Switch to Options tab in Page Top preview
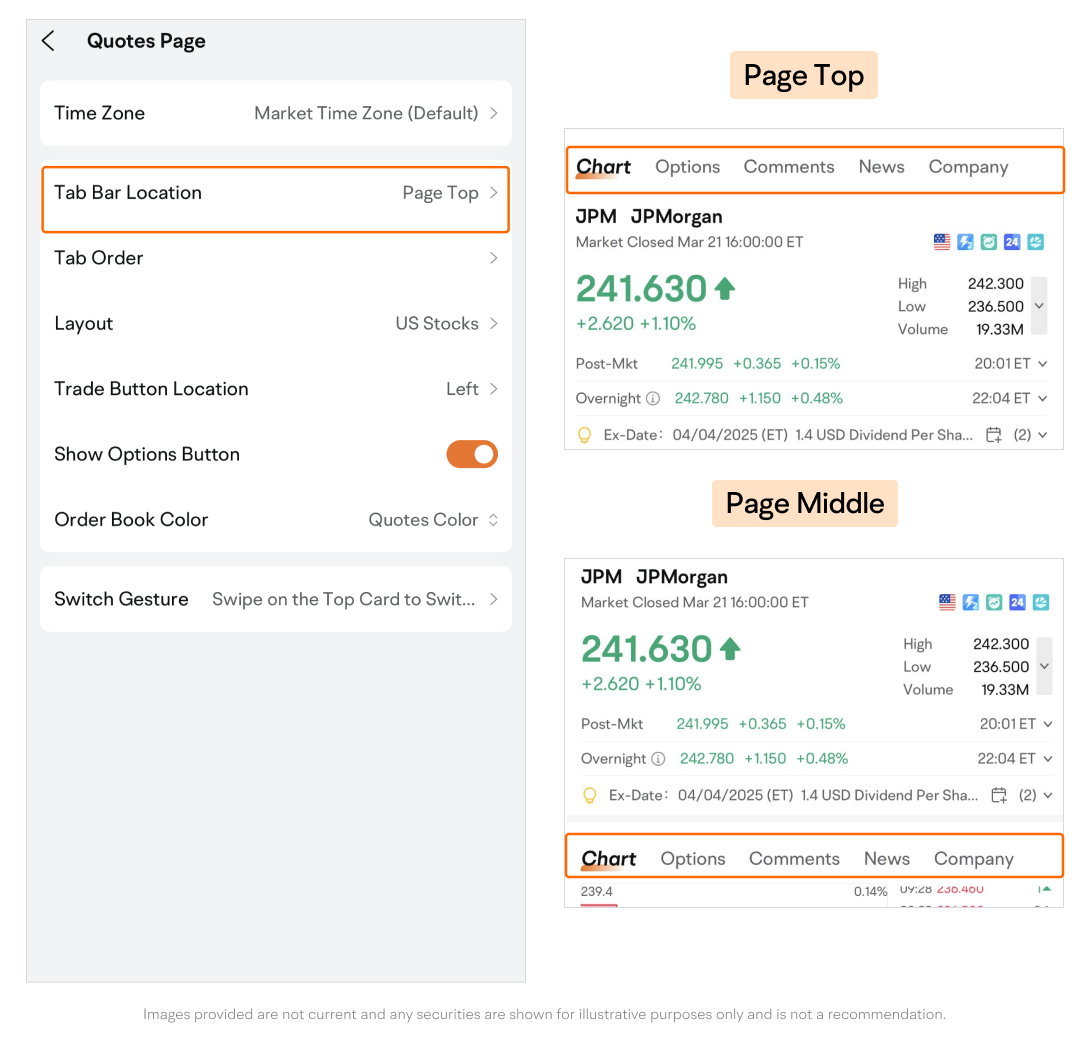The image size is (1090, 1042). pos(687,167)
